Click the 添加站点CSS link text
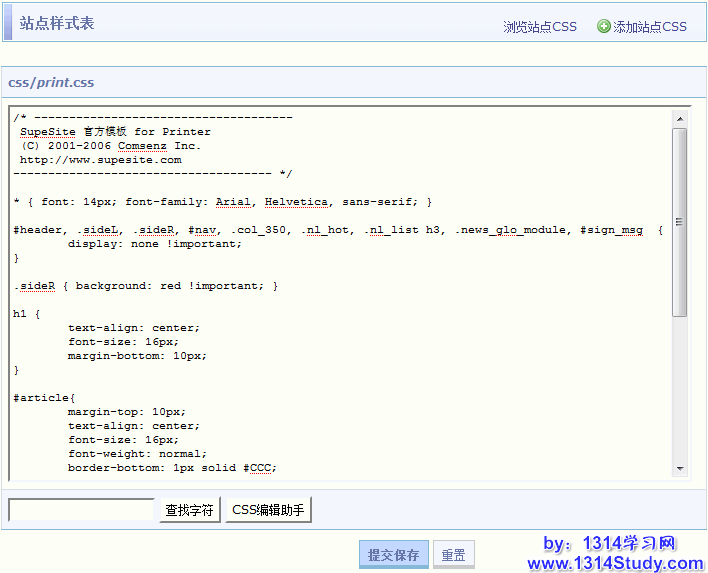This screenshot has width=708, height=573. click(x=650, y=27)
